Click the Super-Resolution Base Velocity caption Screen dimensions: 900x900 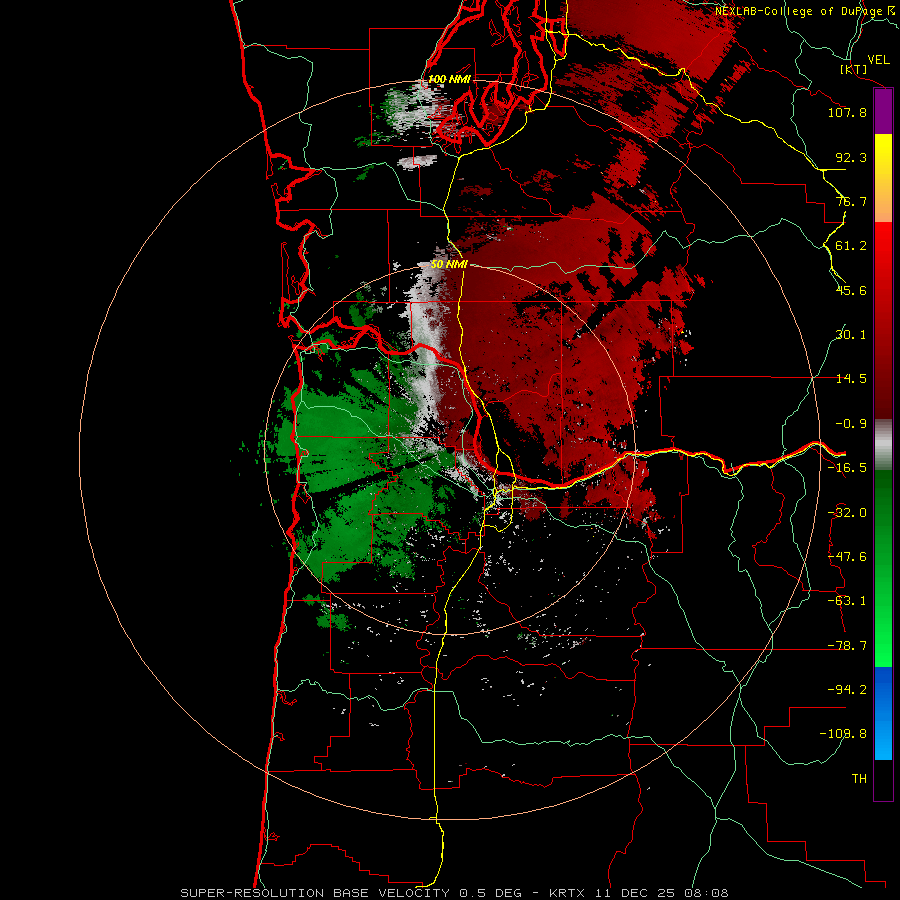pos(454,893)
